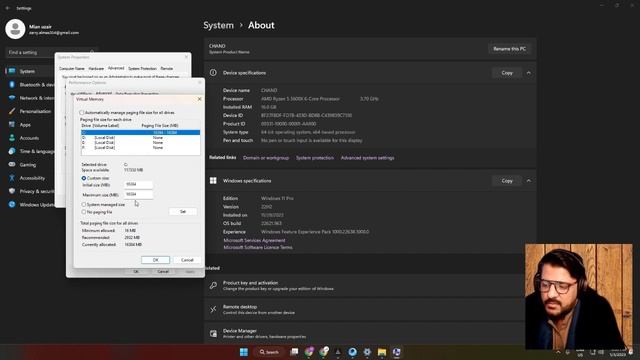Viewport: 640px width, 360px height.
Task: Click the Set button in Virtual Memory
Action: [183, 211]
